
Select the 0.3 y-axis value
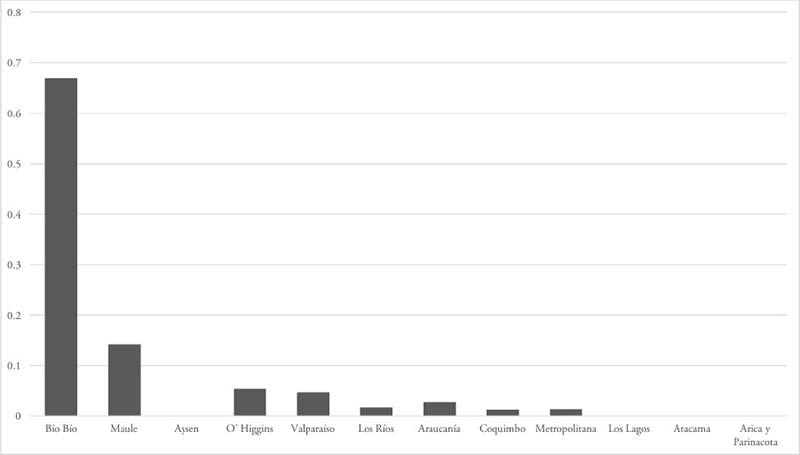(x=16, y=265)
